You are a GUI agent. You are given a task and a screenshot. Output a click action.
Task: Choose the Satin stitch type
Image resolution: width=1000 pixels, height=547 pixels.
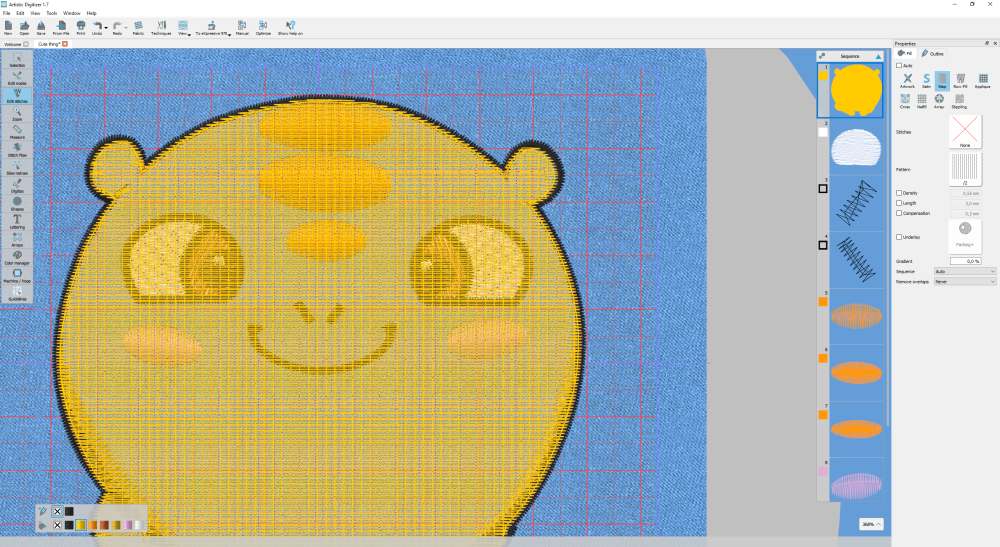pos(926,80)
